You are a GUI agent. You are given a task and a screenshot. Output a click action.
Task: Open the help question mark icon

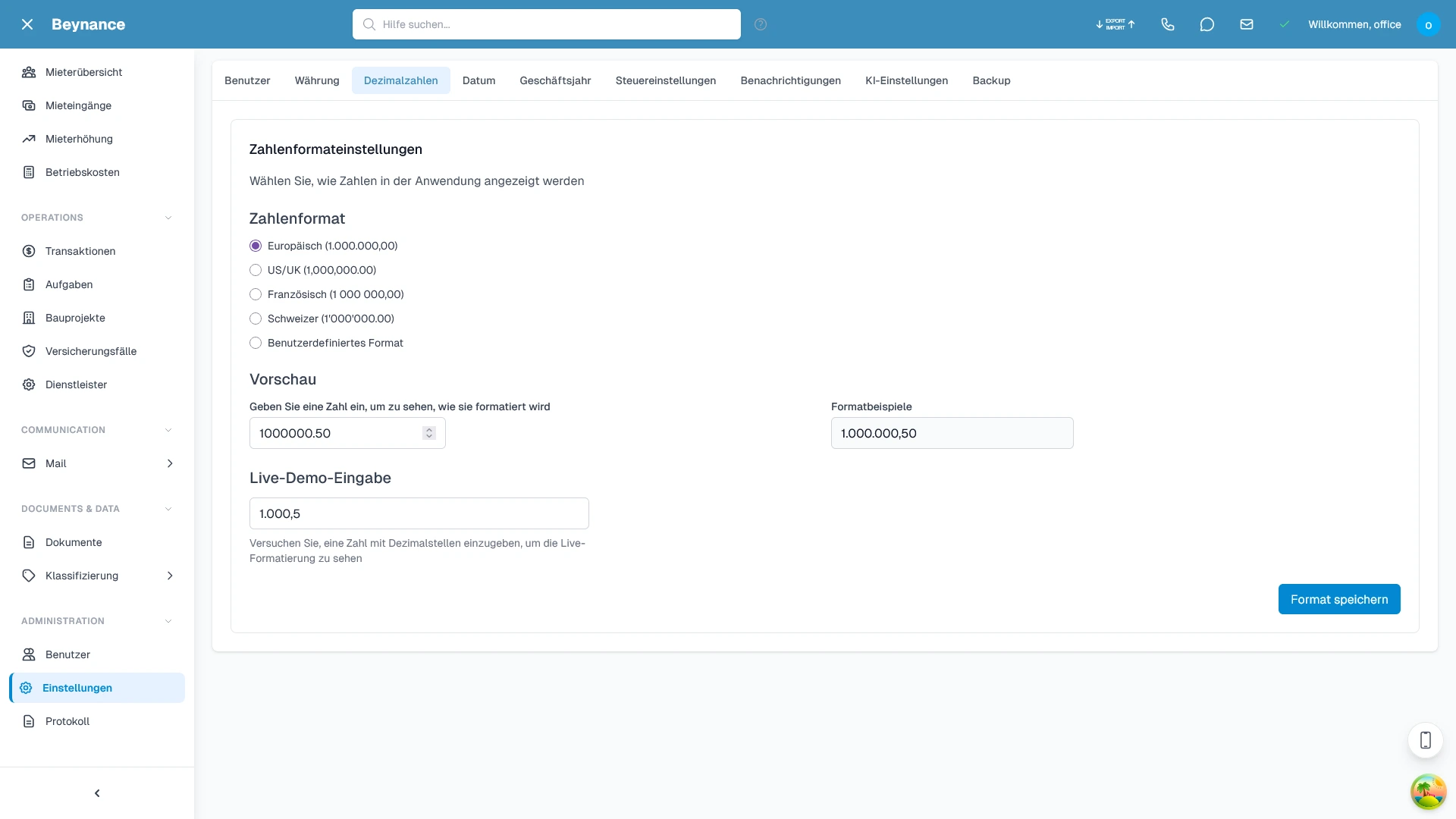(x=761, y=24)
